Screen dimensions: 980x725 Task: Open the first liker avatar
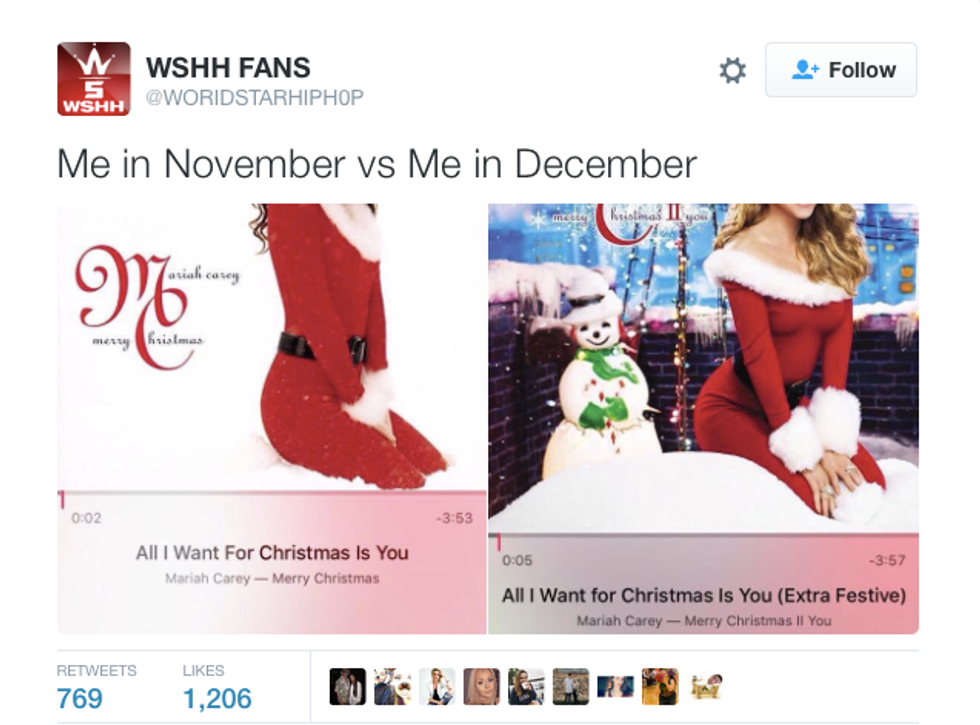[348, 686]
